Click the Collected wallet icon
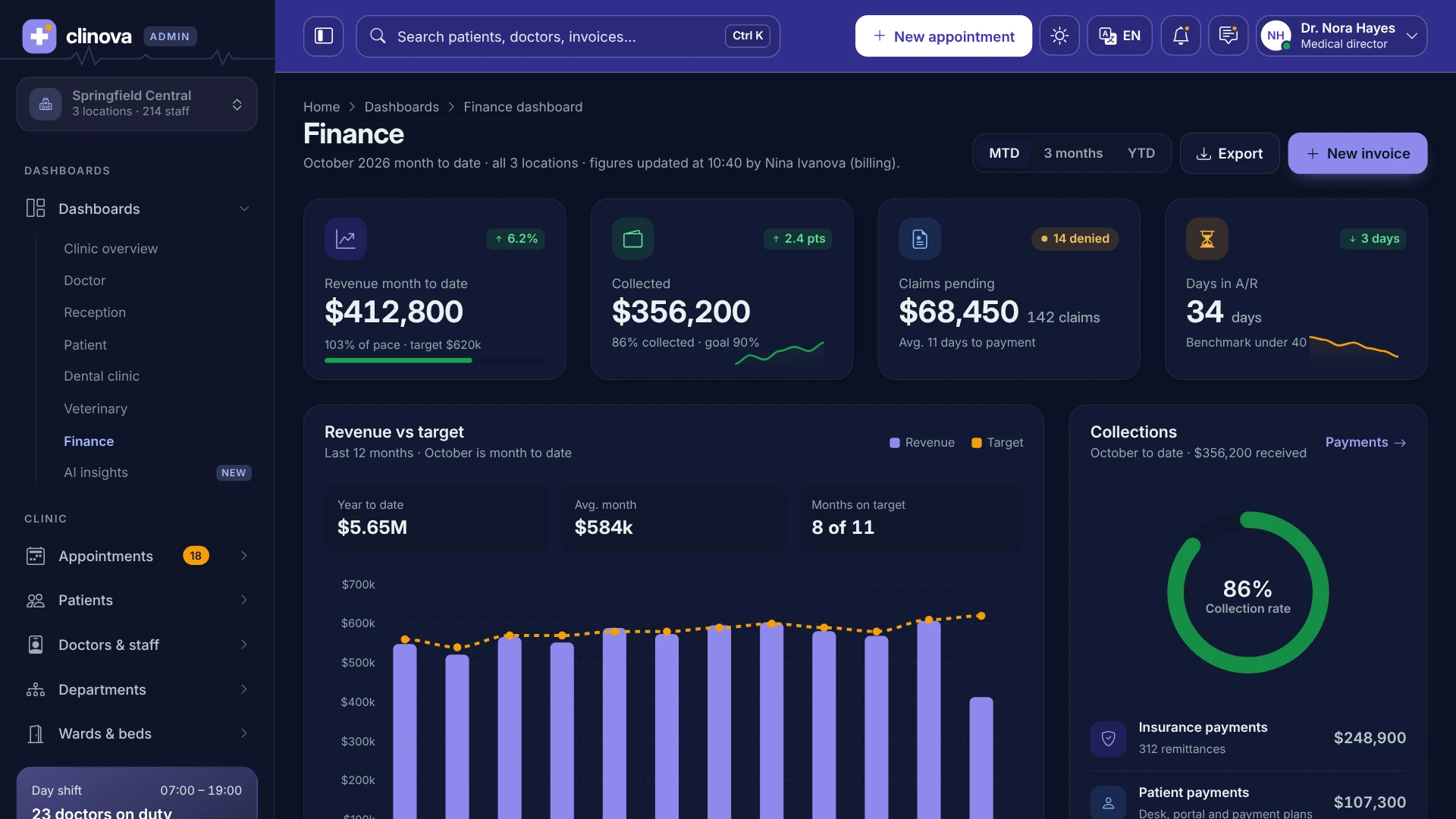This screenshot has width=1456, height=819. pyautogui.click(x=633, y=239)
